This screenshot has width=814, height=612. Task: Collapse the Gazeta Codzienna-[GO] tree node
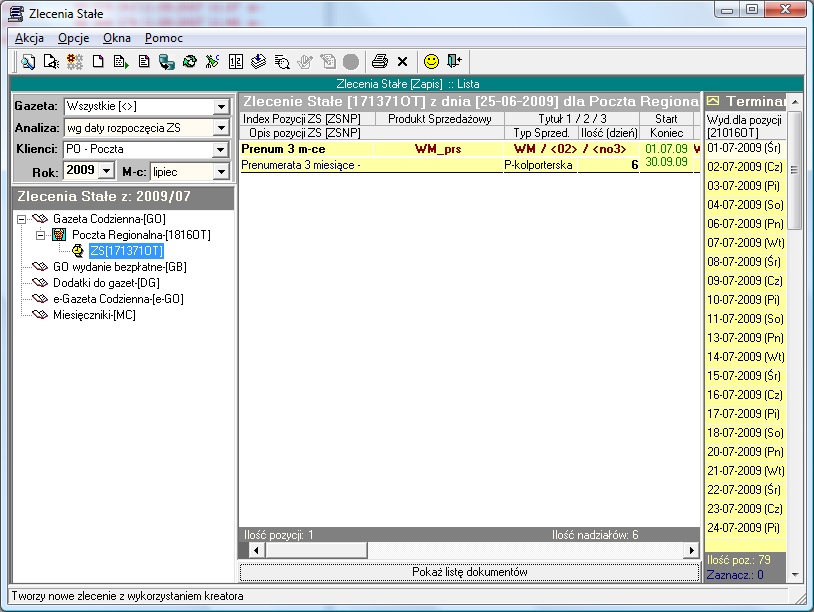tap(21, 219)
